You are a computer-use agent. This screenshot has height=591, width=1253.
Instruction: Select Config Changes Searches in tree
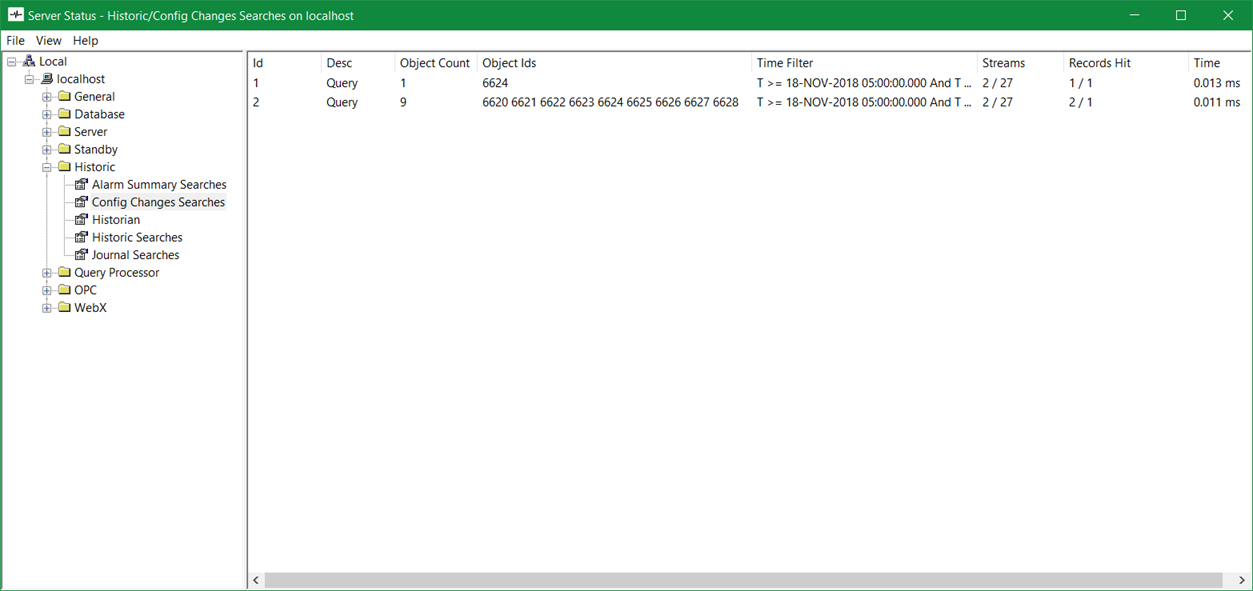click(x=158, y=202)
